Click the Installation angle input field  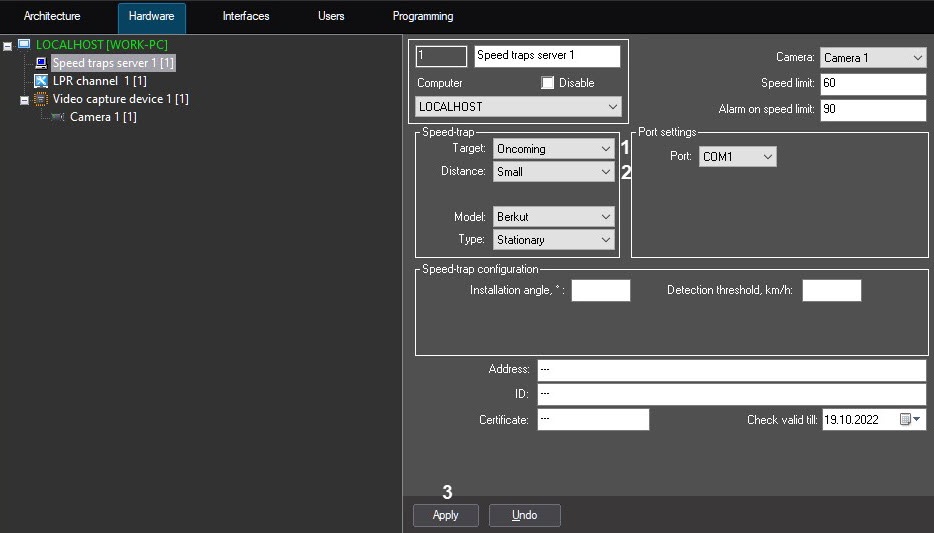[600, 291]
